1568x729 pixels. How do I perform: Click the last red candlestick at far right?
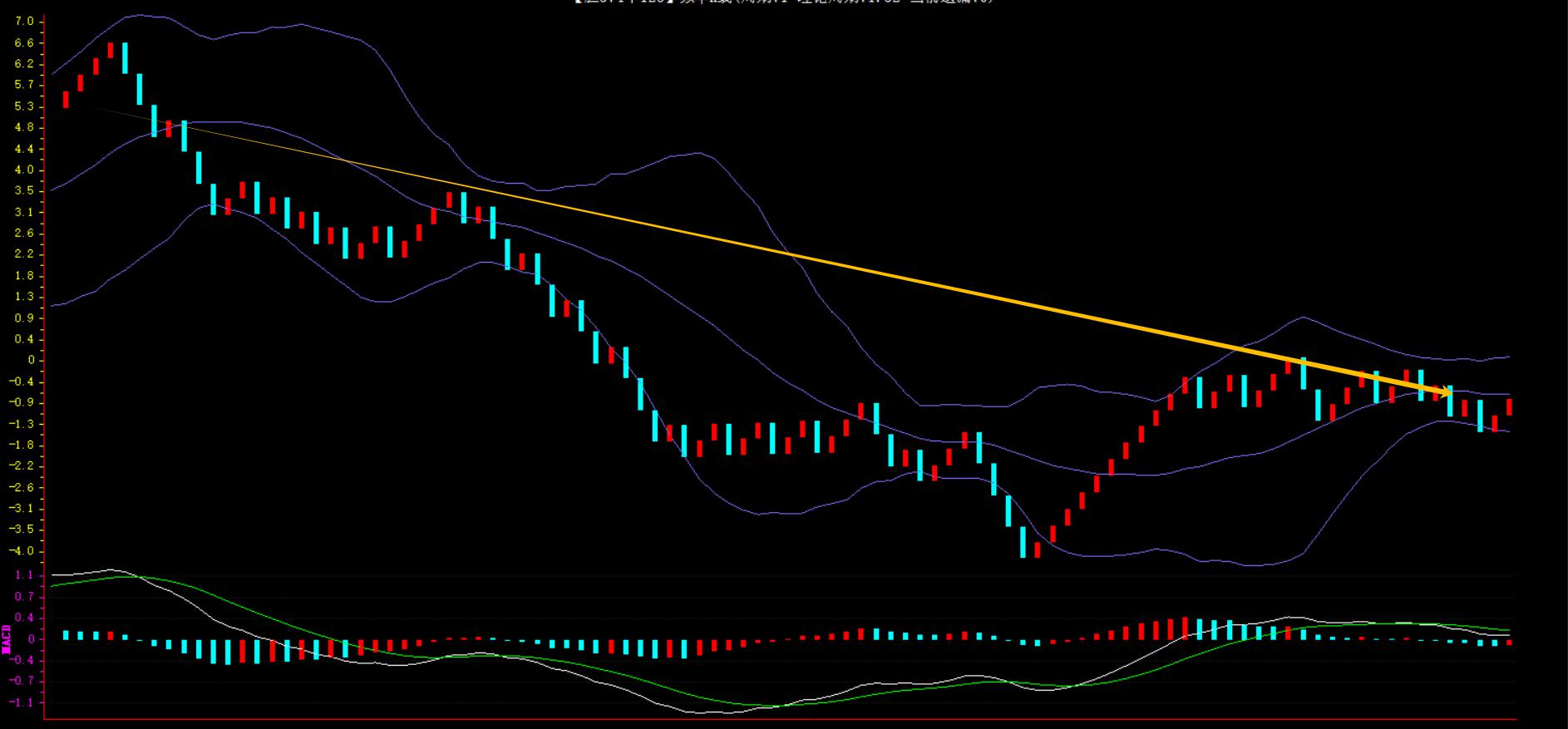pos(1509,406)
